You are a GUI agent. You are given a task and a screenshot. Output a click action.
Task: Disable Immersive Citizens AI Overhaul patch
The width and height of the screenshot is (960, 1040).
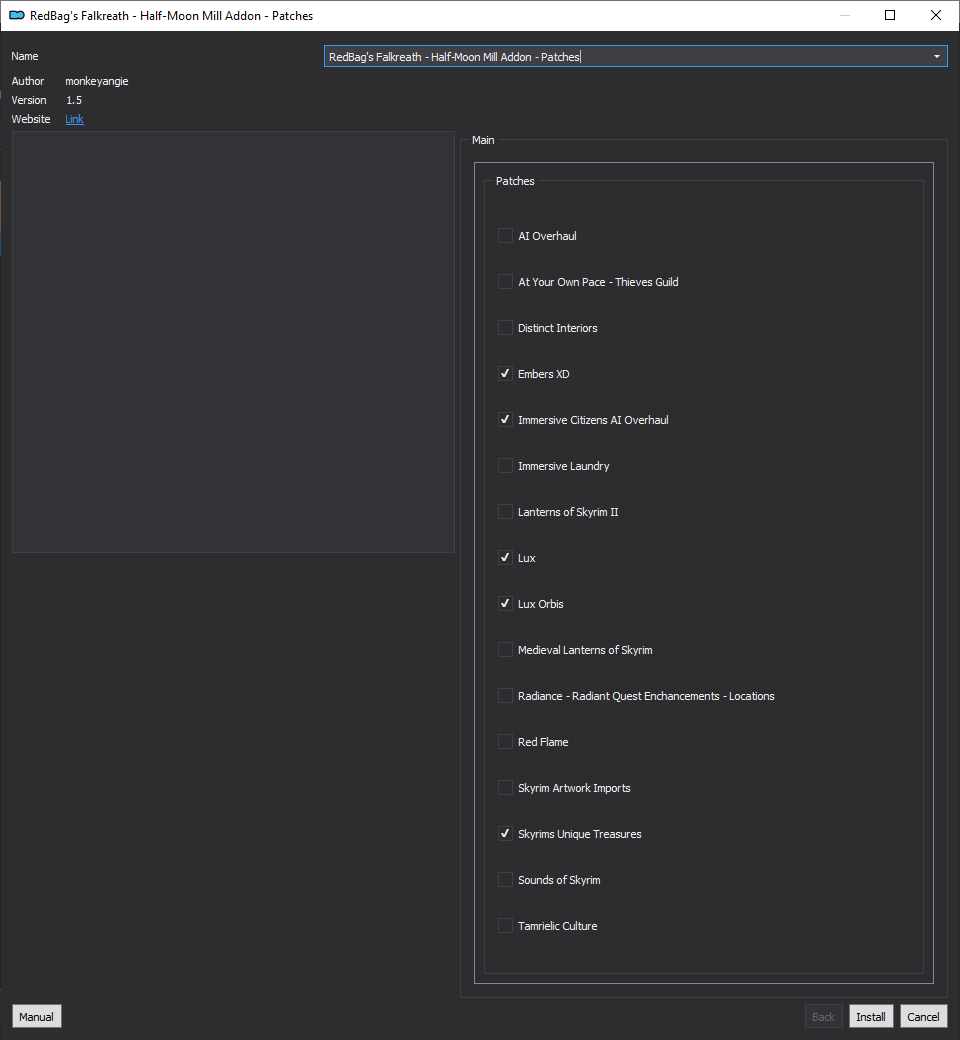point(505,420)
